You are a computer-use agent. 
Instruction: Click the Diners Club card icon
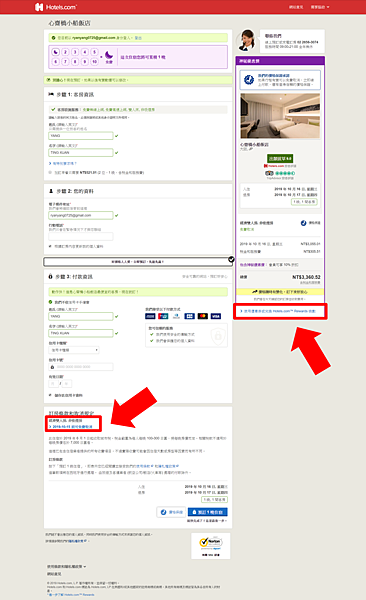(176, 316)
